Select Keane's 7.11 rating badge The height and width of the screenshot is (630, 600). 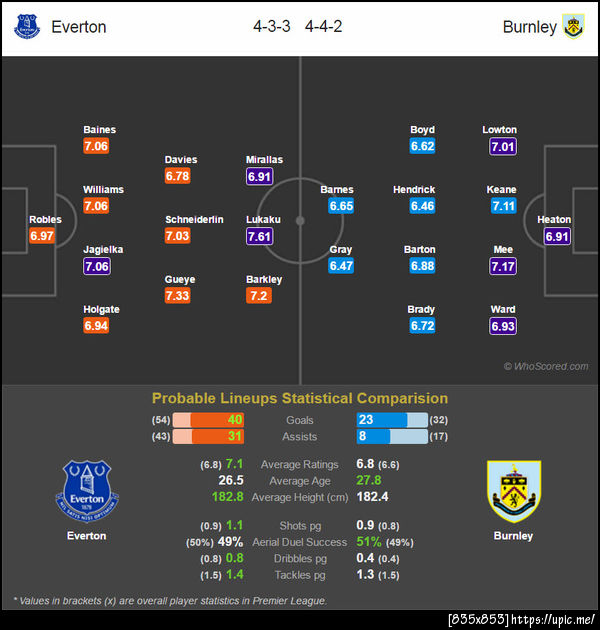pos(503,207)
